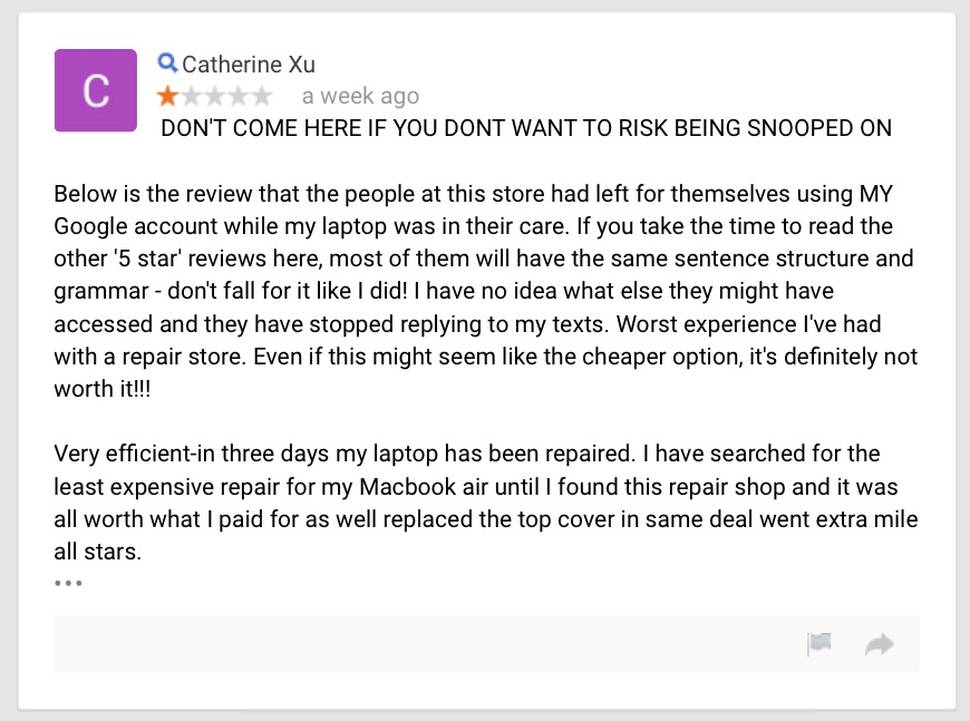The image size is (970, 721).
Task: Click the third grey rating star
Action: (215, 96)
